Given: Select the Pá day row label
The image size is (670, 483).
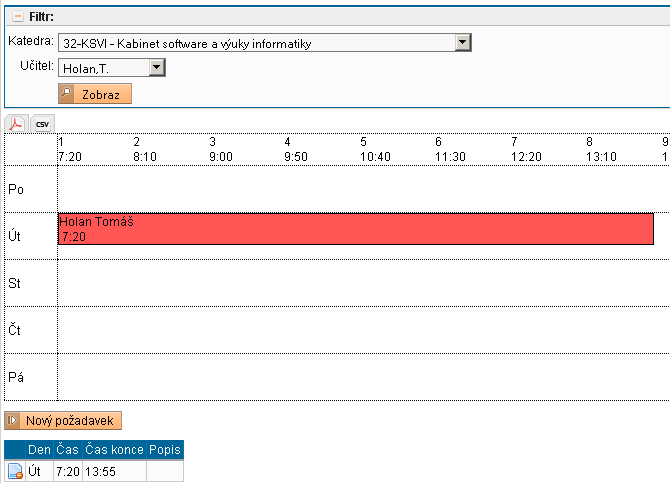Looking at the screenshot, I should coord(16,378).
